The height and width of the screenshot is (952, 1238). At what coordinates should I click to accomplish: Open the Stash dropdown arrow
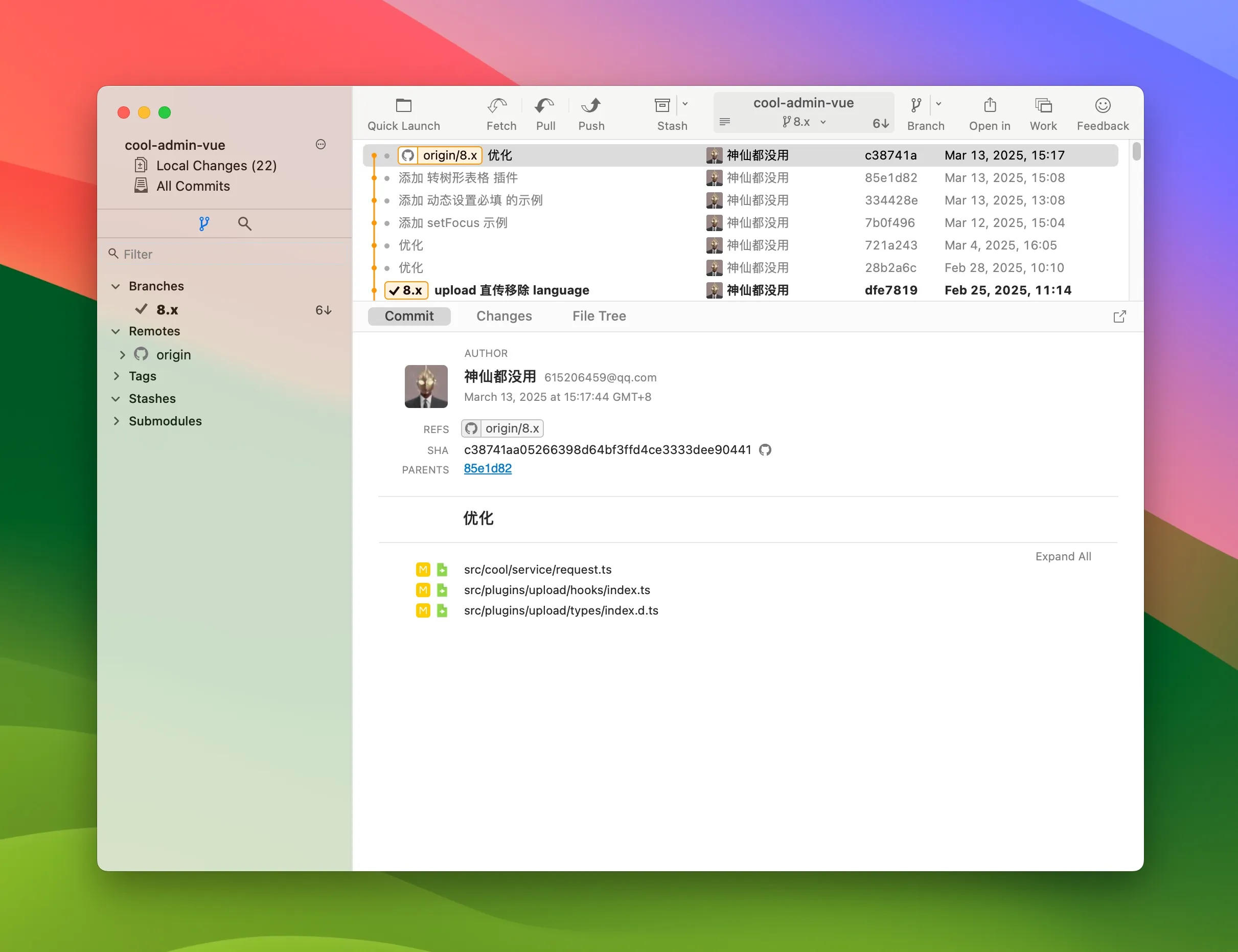click(x=685, y=104)
